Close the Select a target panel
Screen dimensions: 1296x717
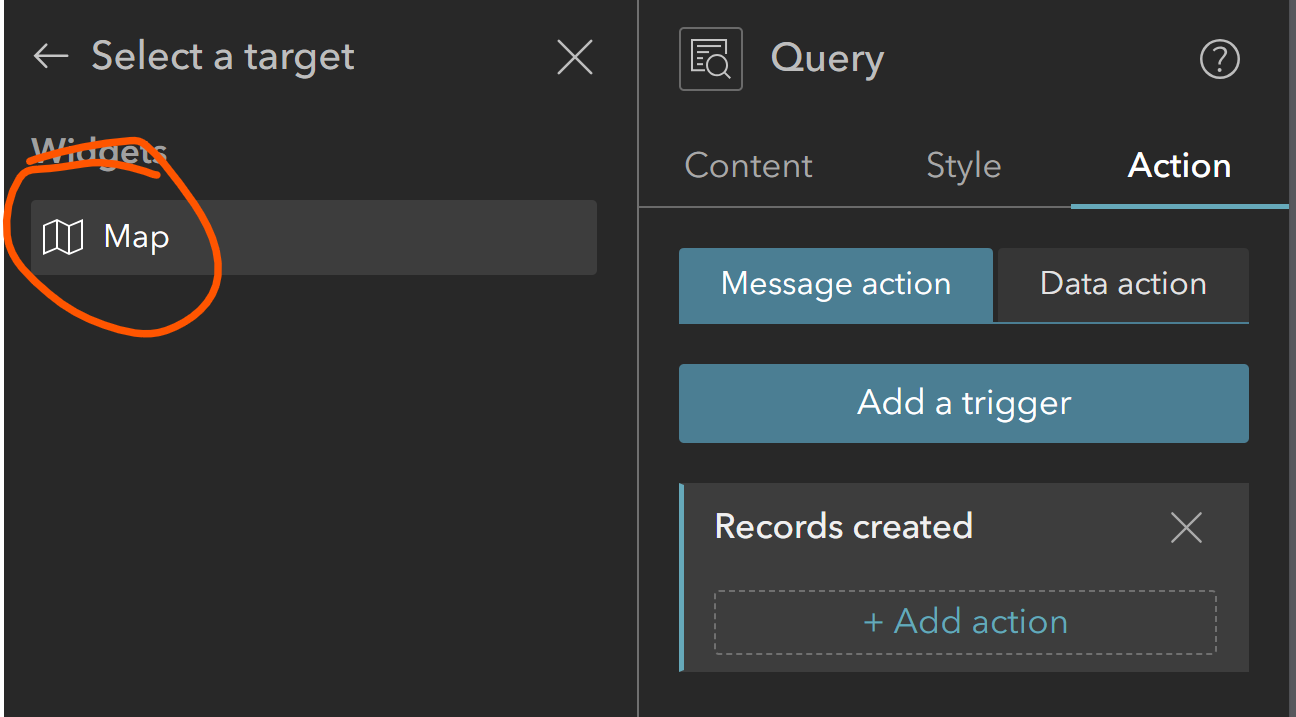click(575, 58)
